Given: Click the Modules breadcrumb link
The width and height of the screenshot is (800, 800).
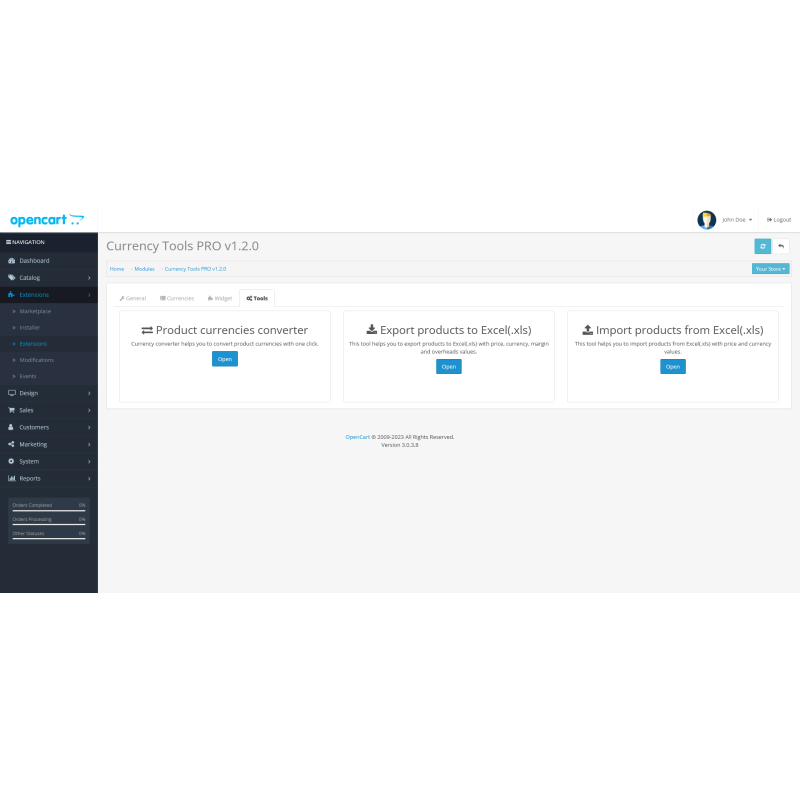Looking at the screenshot, I should (144, 268).
